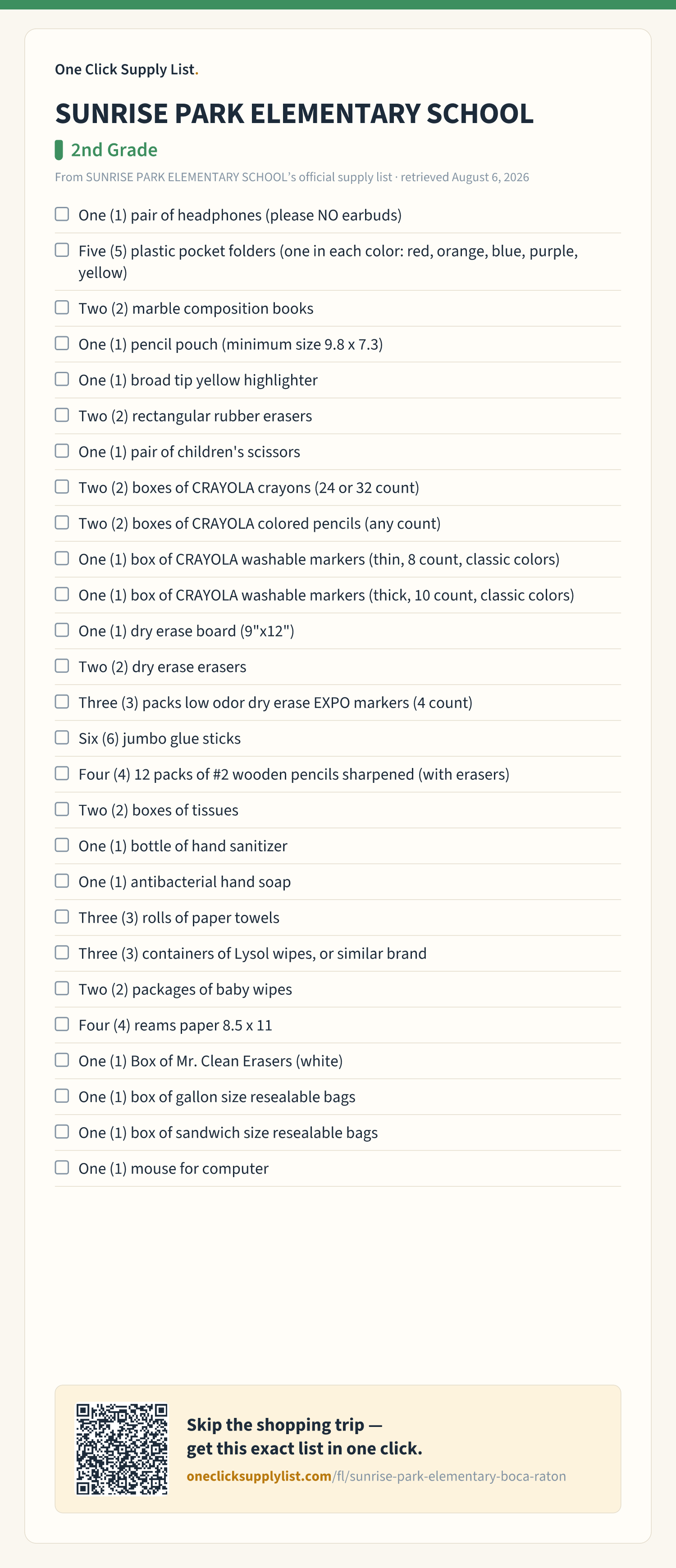Open the oneclicksupplylist.com link
This screenshot has height=1568, width=676.
[376, 1476]
